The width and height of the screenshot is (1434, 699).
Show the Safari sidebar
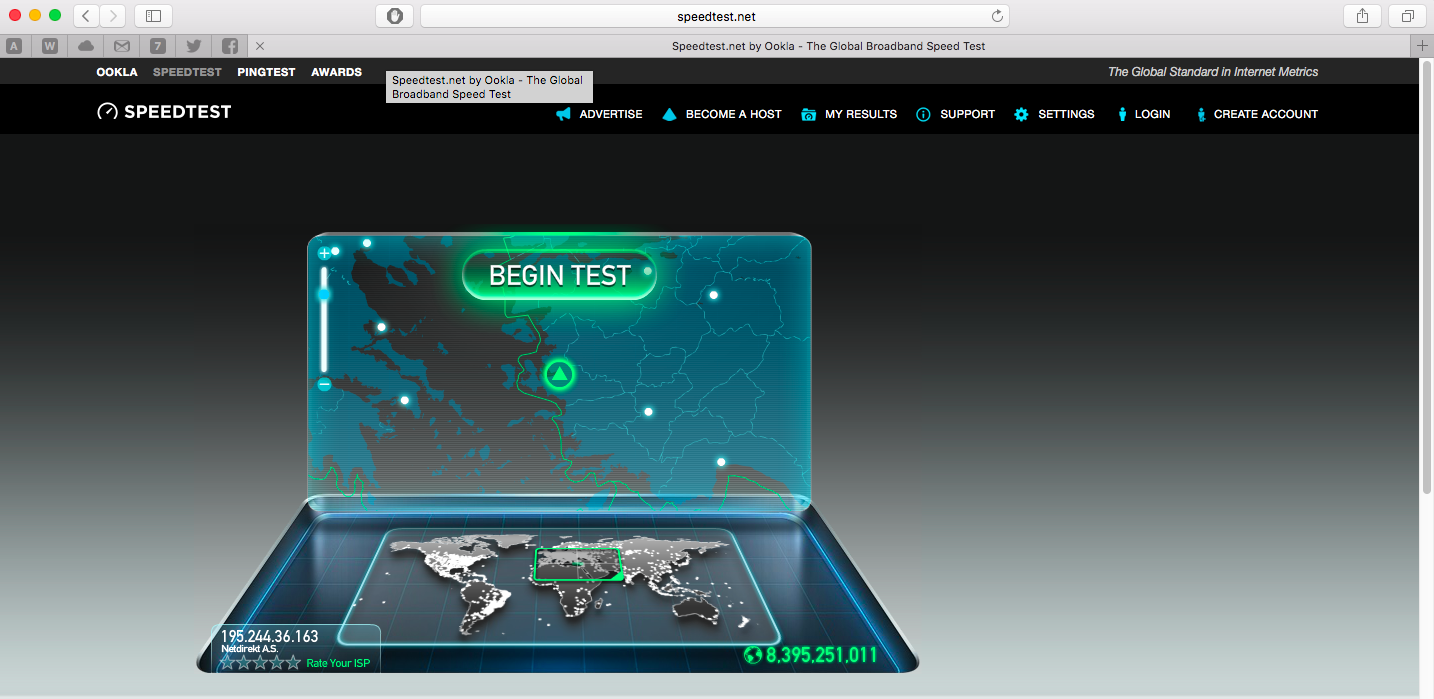pos(153,16)
